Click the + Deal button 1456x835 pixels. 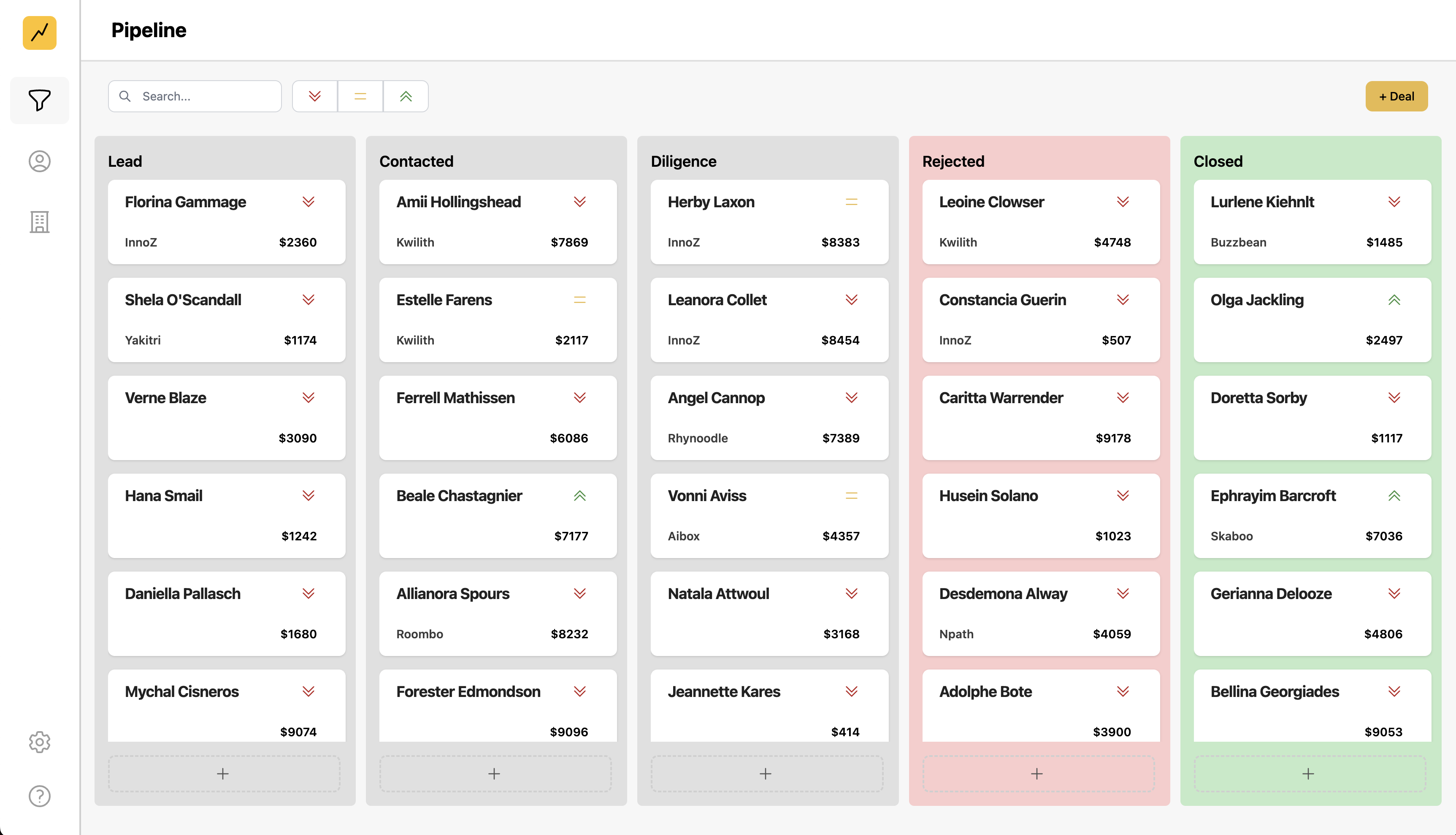tap(1396, 96)
